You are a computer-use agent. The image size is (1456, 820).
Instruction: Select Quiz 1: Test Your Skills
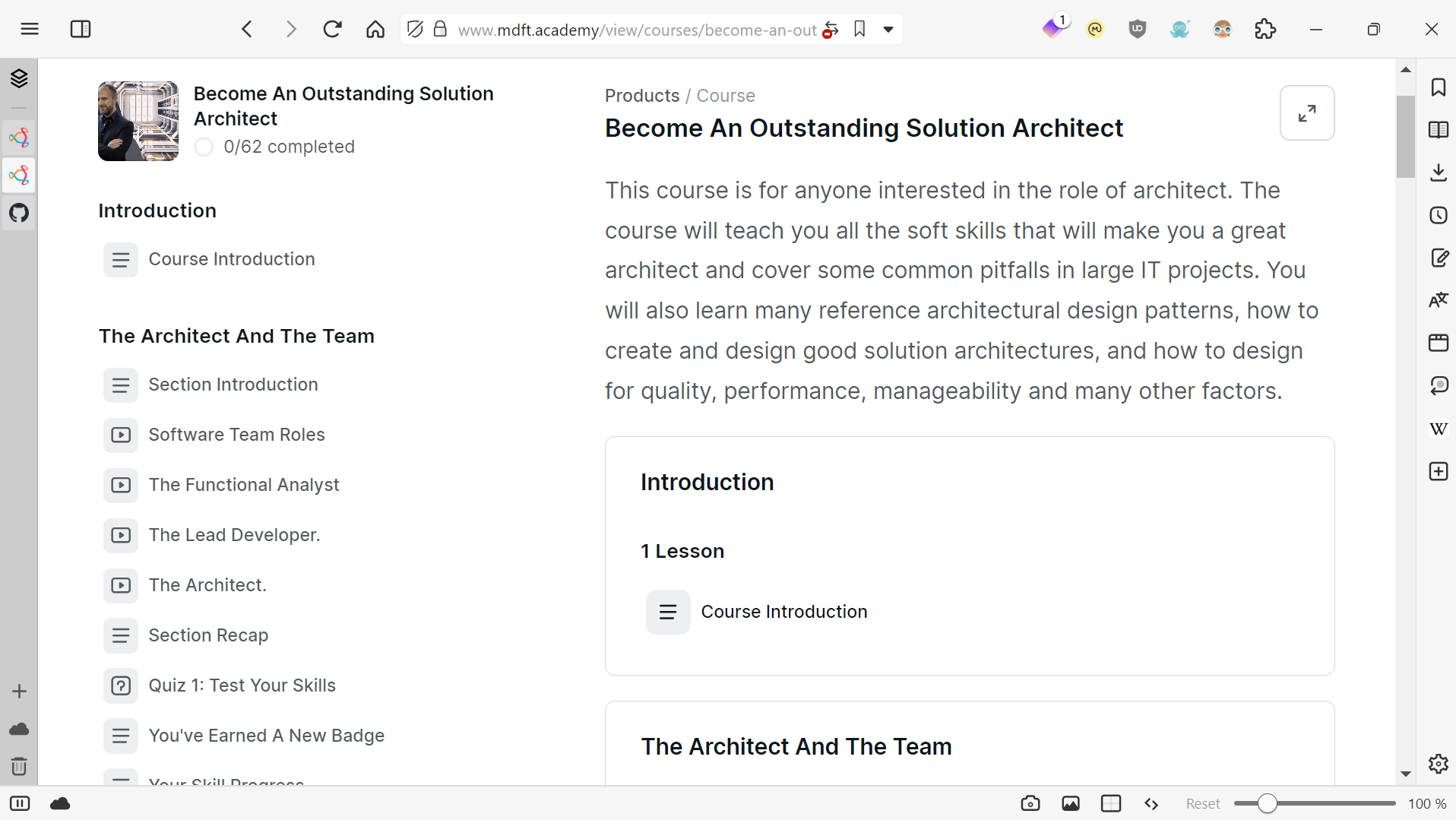click(242, 685)
